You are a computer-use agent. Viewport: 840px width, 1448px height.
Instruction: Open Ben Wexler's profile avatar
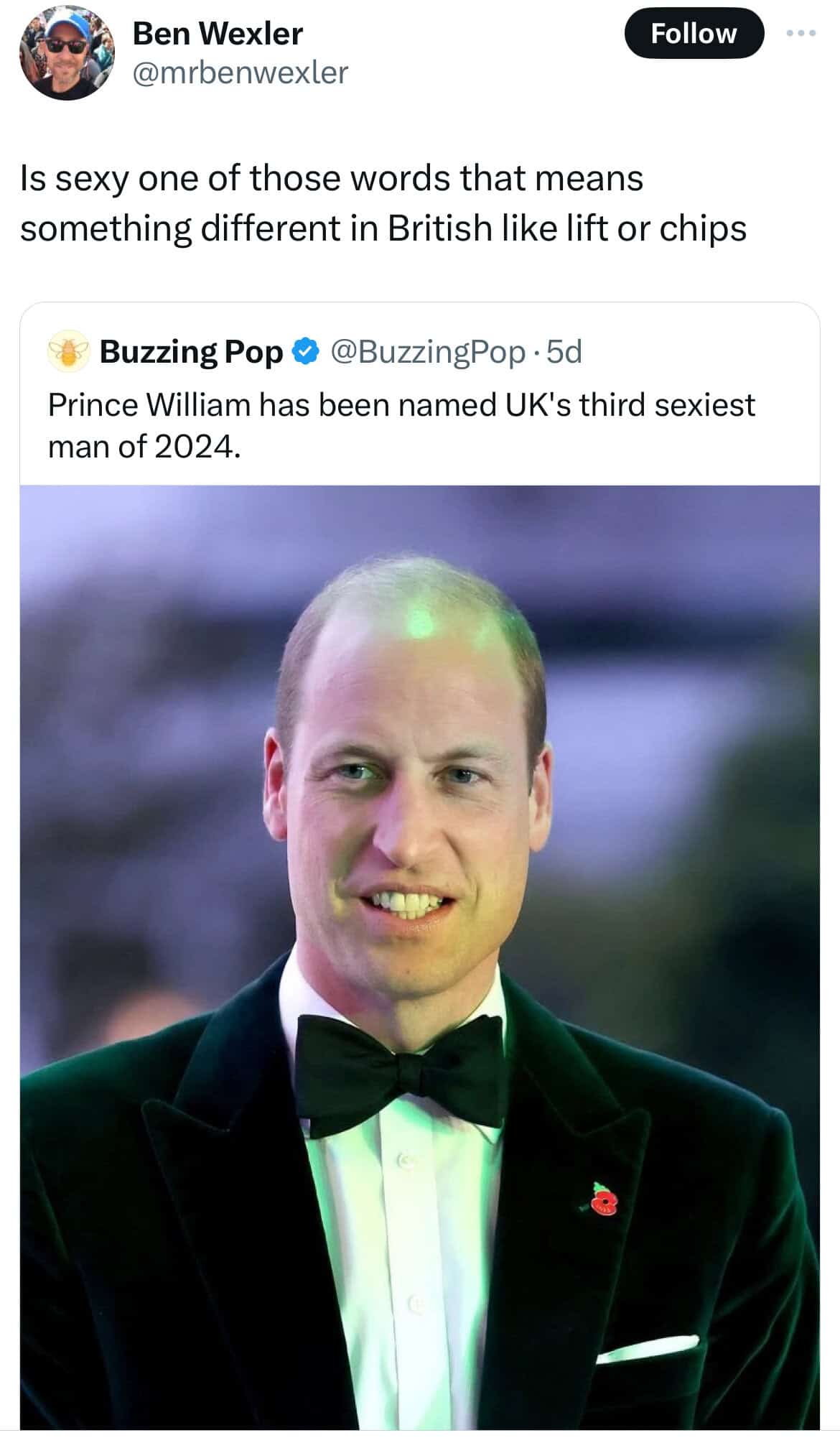pyautogui.click(x=67, y=54)
